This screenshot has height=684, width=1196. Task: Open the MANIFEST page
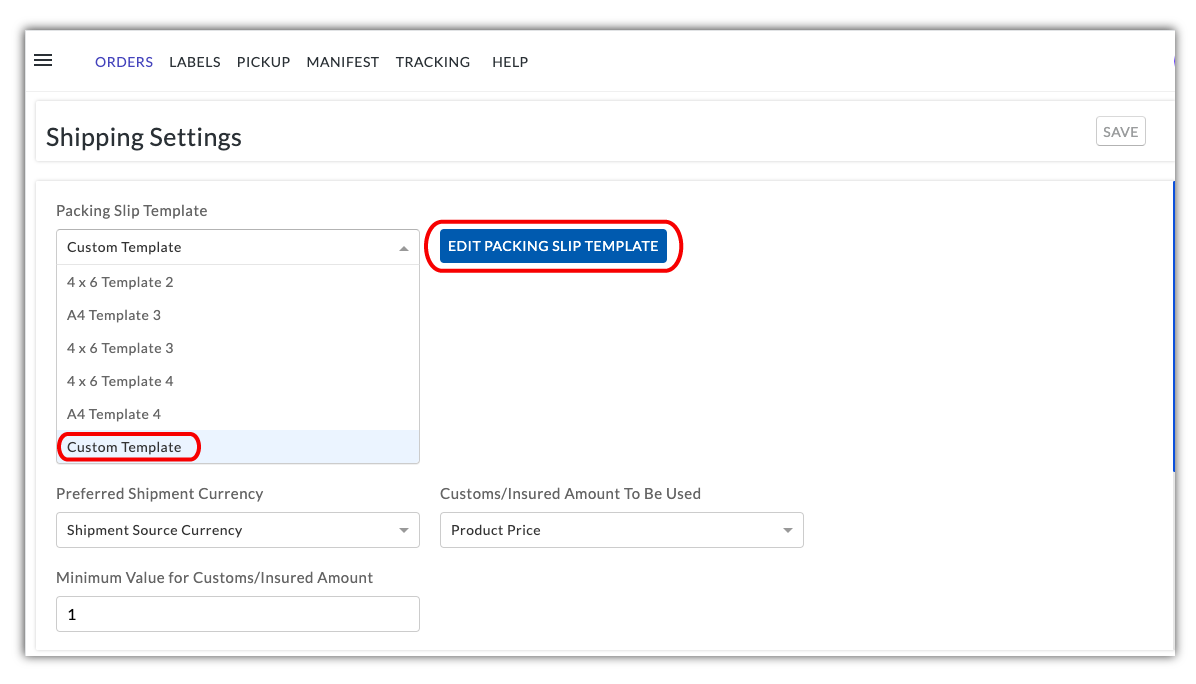pos(342,62)
